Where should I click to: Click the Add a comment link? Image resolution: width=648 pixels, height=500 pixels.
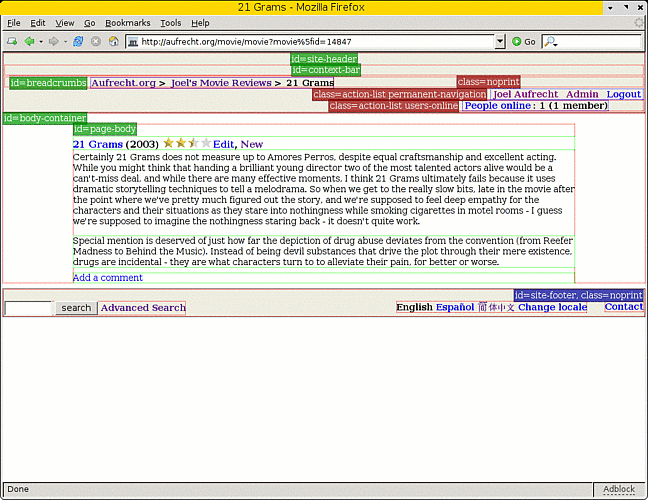(107, 277)
